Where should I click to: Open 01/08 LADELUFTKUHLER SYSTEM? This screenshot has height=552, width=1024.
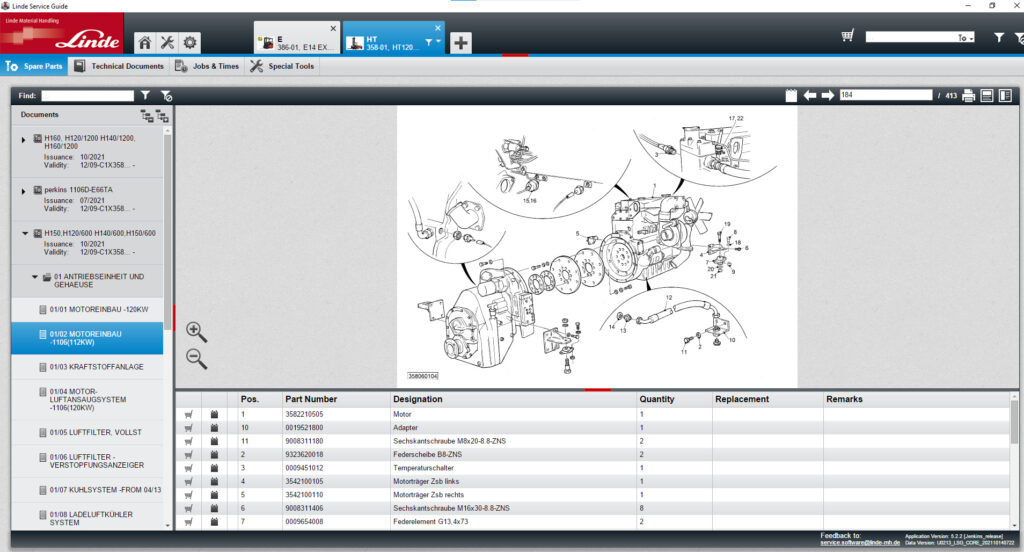click(x=87, y=518)
